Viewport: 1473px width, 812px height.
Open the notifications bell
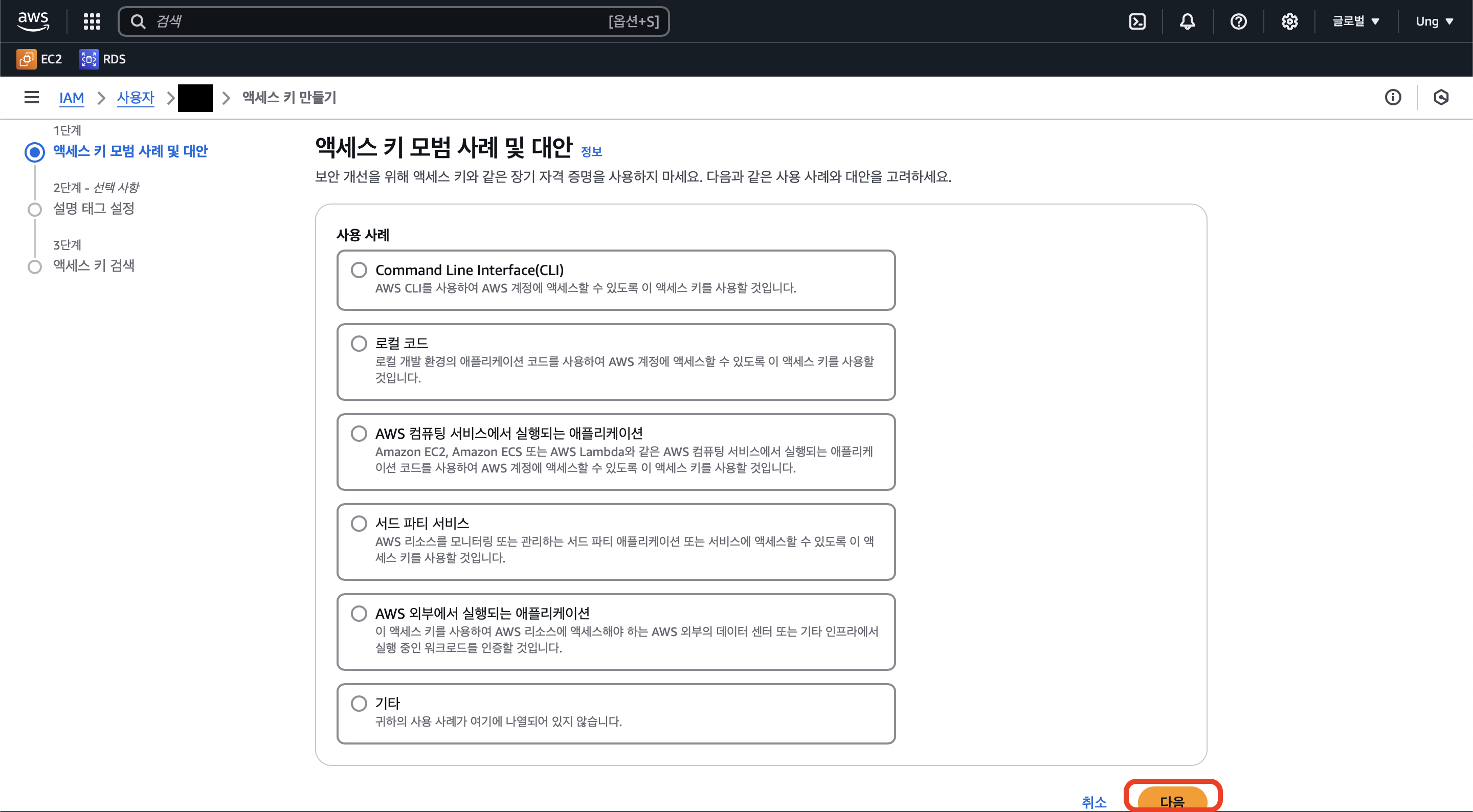coord(1187,21)
